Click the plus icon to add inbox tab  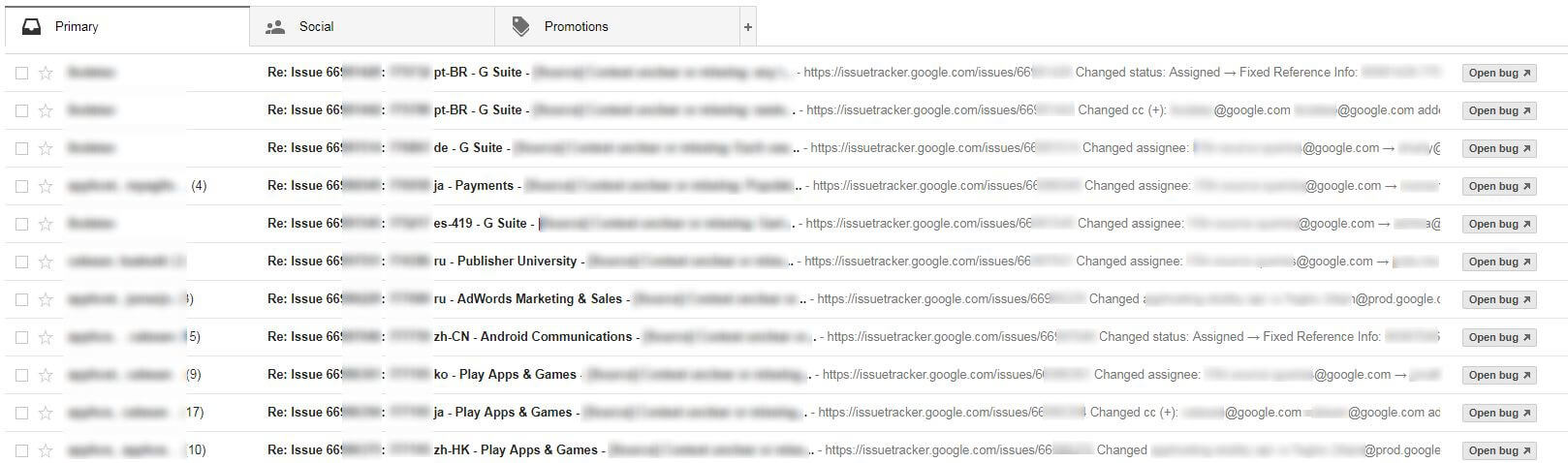click(747, 27)
